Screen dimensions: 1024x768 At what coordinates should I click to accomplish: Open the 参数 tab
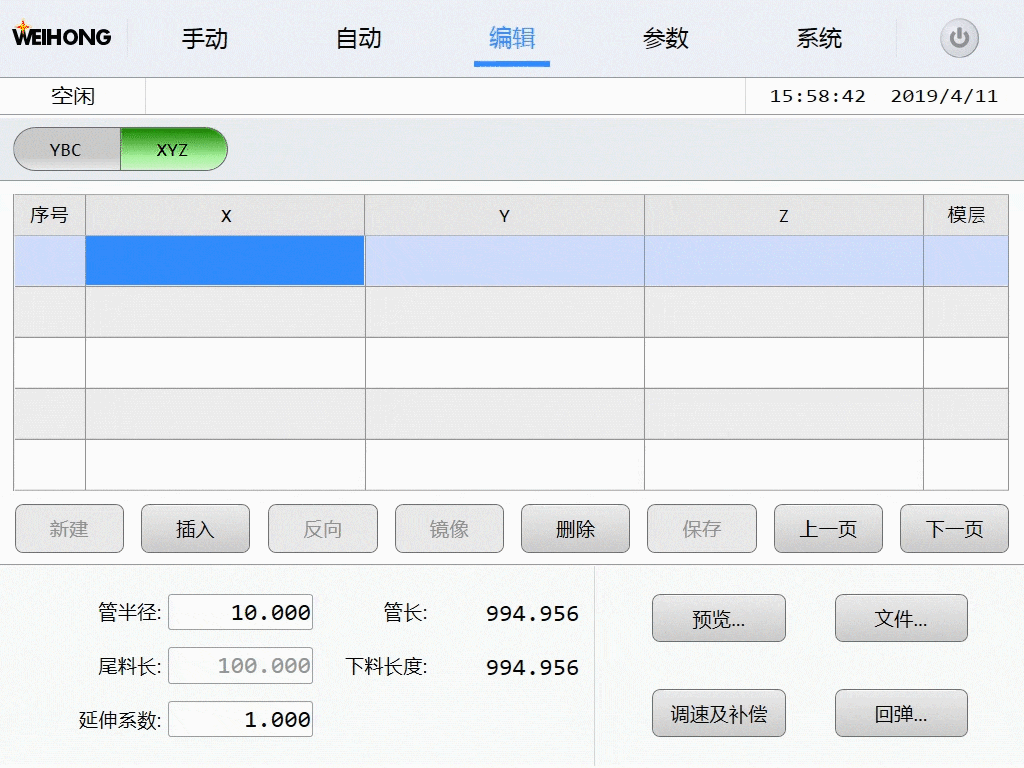click(x=665, y=39)
